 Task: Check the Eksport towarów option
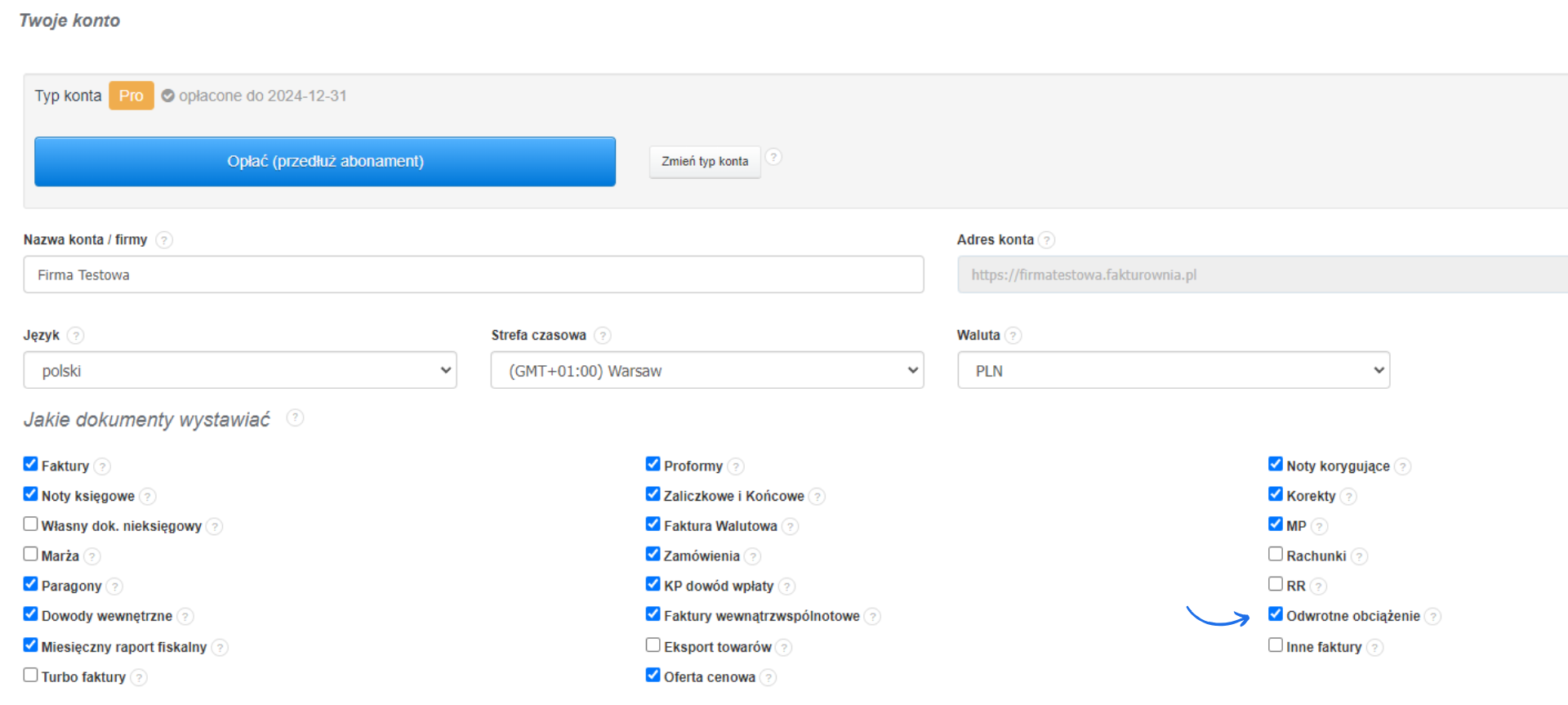(653, 645)
